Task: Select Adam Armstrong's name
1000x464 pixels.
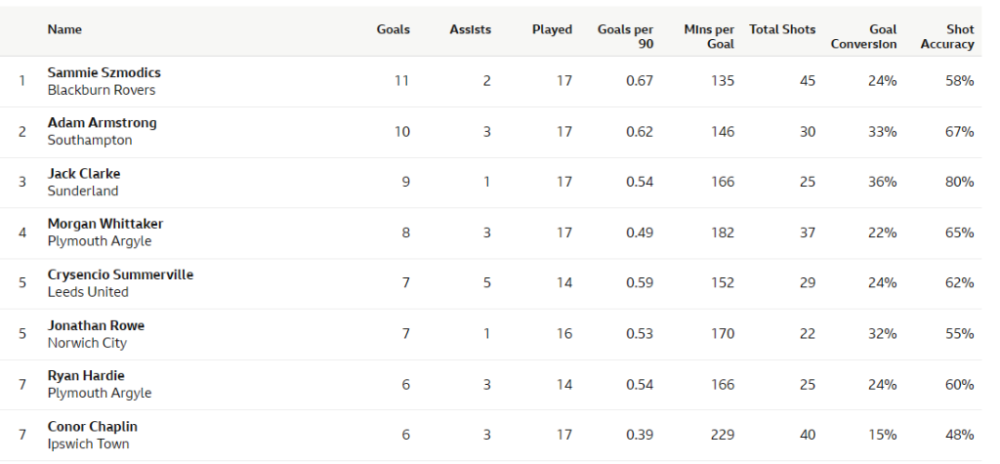Action: [x=102, y=123]
